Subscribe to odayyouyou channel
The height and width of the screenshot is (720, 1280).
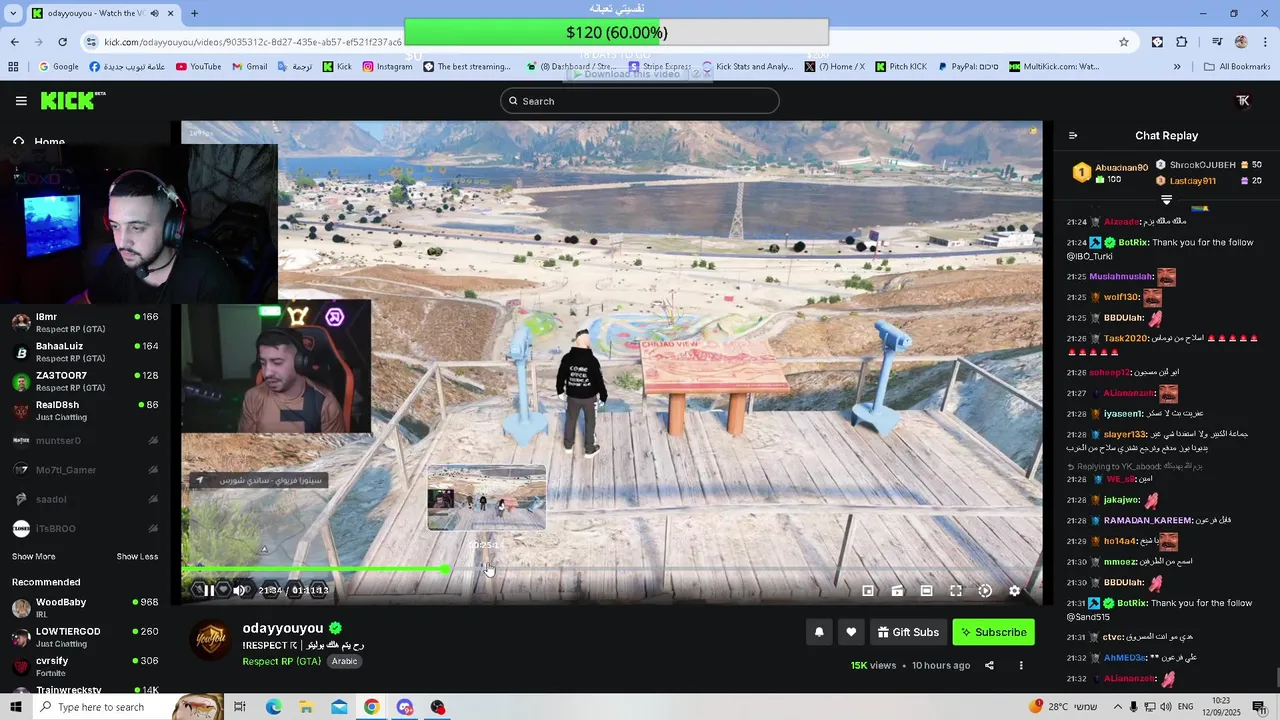pos(993,632)
